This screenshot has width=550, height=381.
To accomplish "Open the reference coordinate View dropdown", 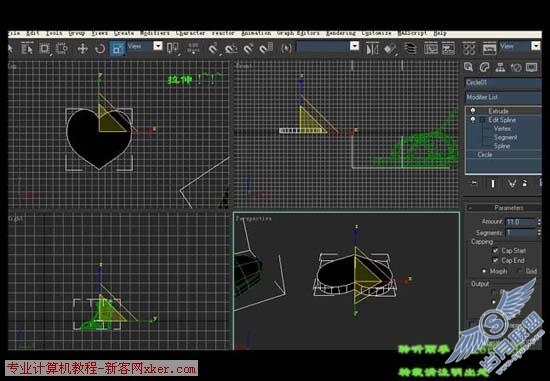I will pyautogui.click(x=144, y=46).
